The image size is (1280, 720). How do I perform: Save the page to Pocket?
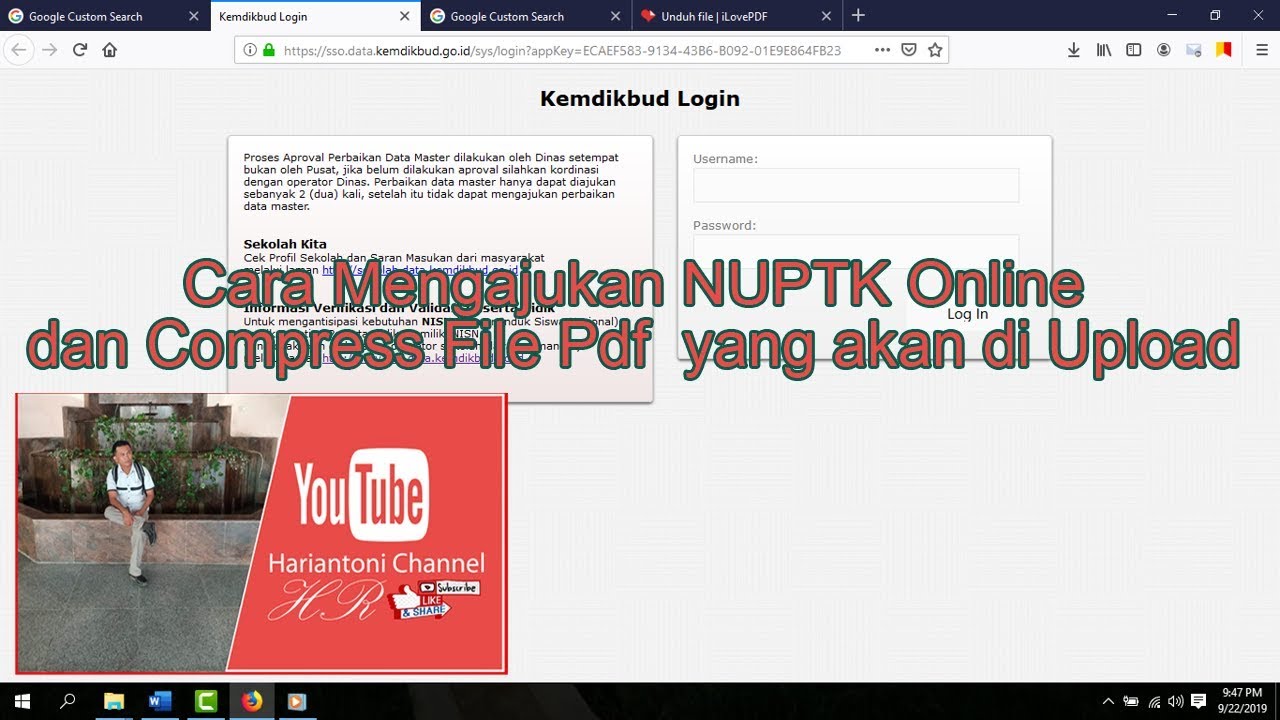tap(909, 50)
